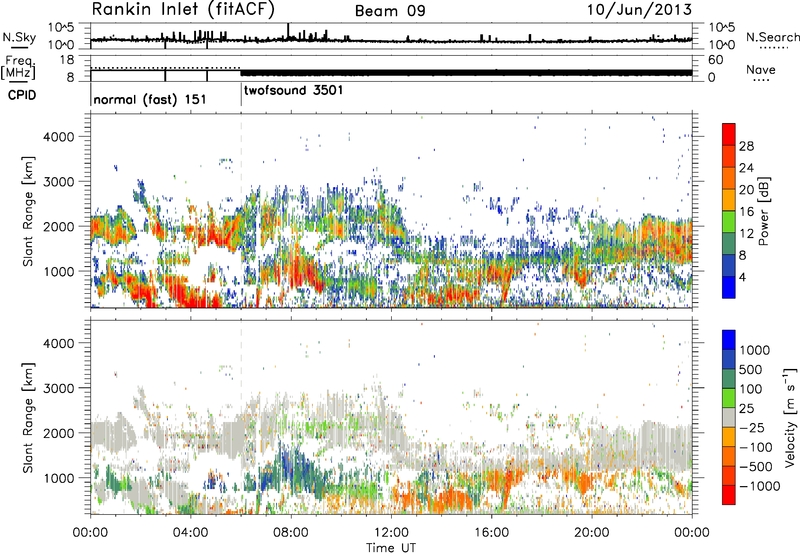This screenshot has width=800, height=554.
Task: Click "4000" tick on power panel range axis
Action: (x=58, y=137)
